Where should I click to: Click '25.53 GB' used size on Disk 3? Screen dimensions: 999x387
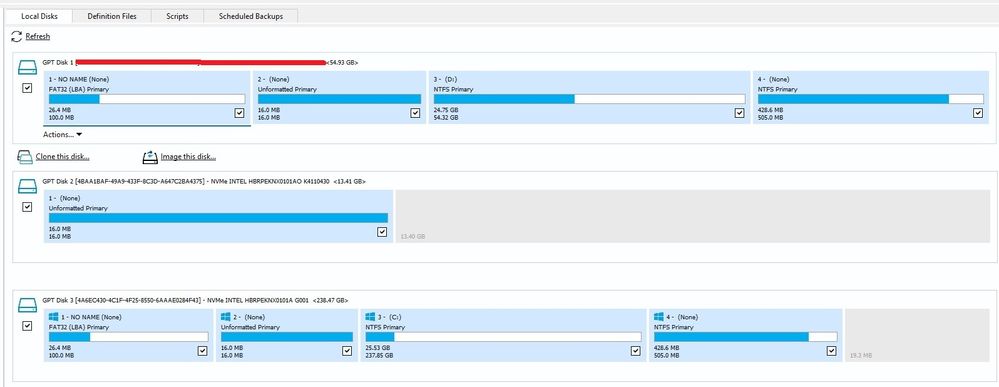pos(378,347)
